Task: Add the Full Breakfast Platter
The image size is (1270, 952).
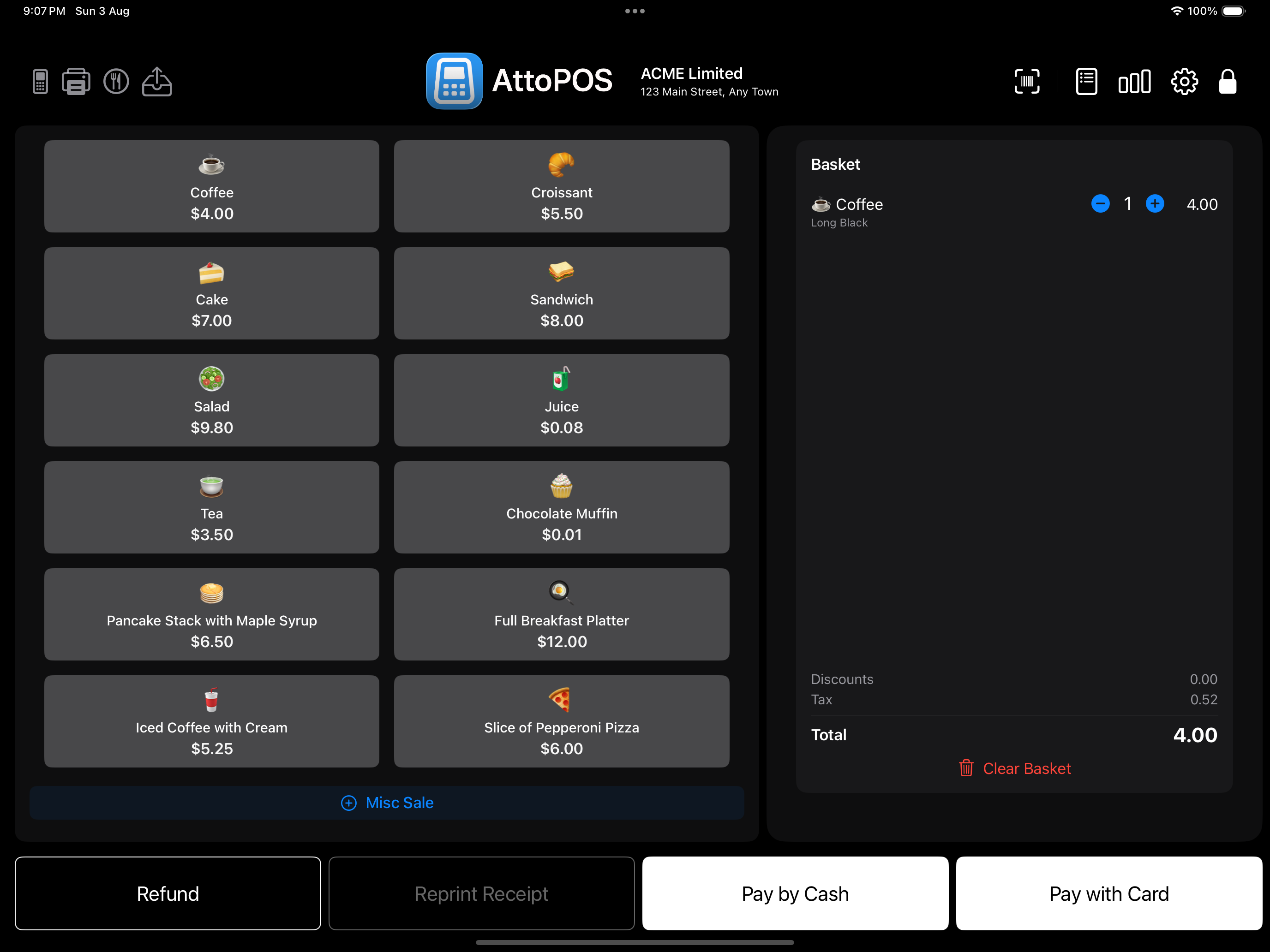Action: pos(562,614)
